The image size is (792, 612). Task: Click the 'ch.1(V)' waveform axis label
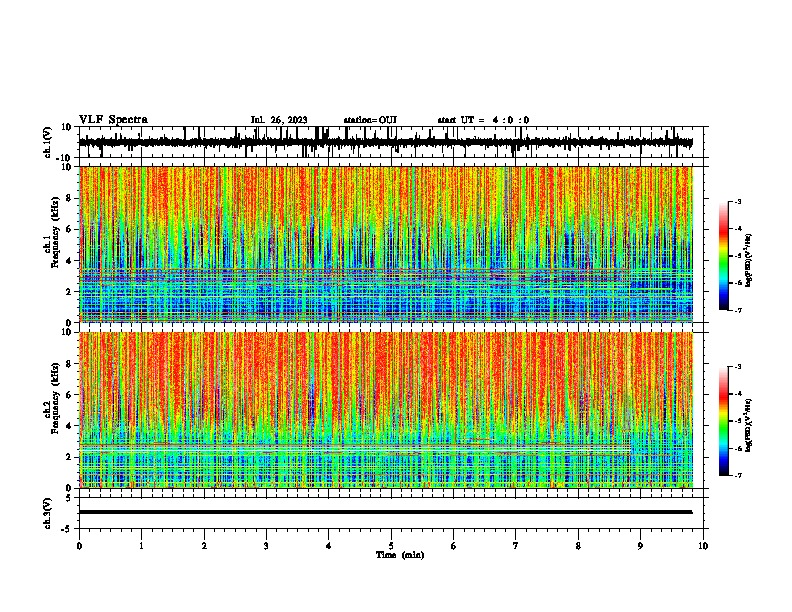(x=48, y=142)
